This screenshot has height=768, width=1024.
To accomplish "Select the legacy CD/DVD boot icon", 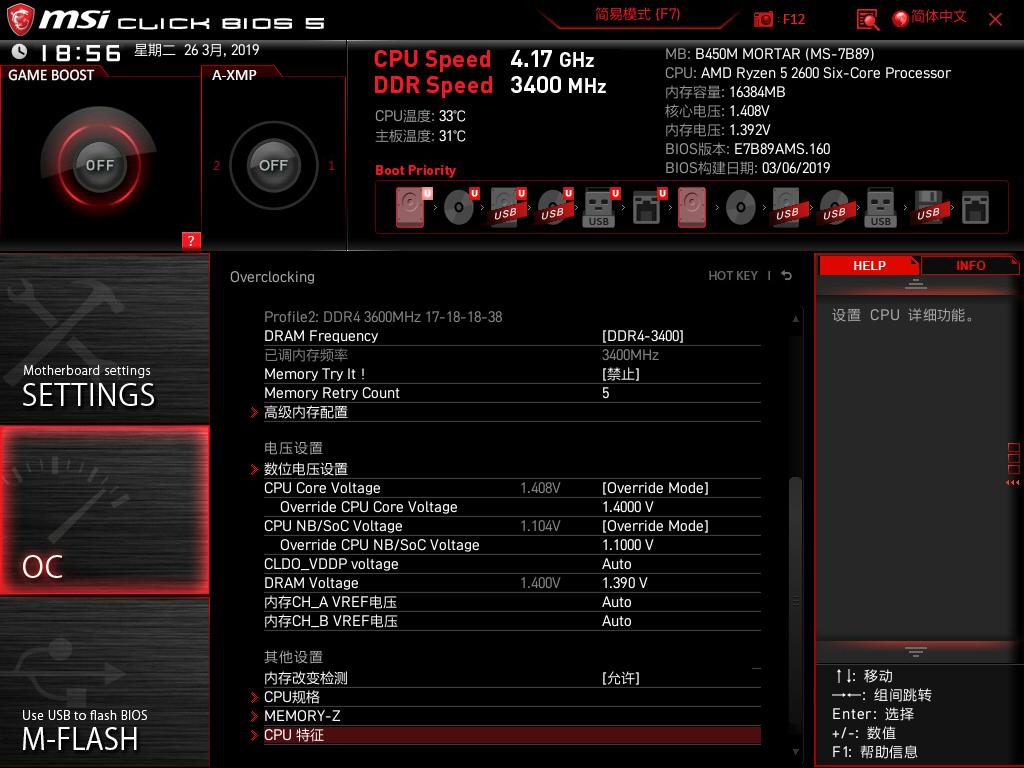I will (741, 208).
